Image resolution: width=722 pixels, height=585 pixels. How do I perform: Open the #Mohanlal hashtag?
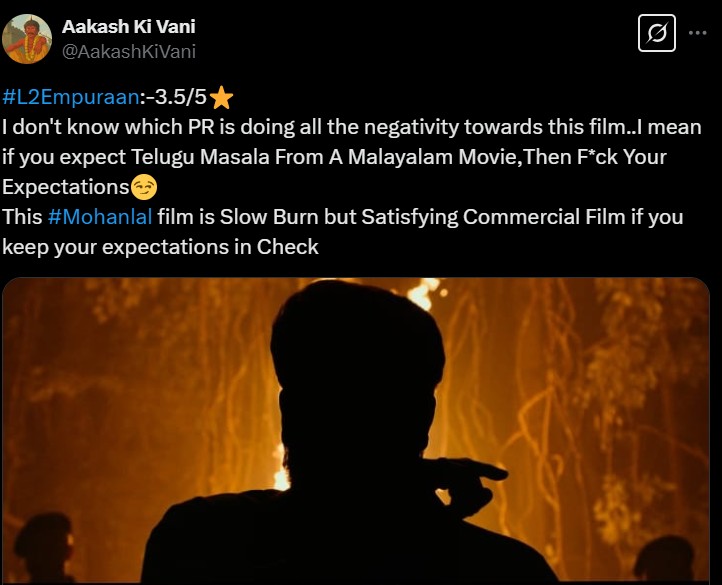[99, 216]
